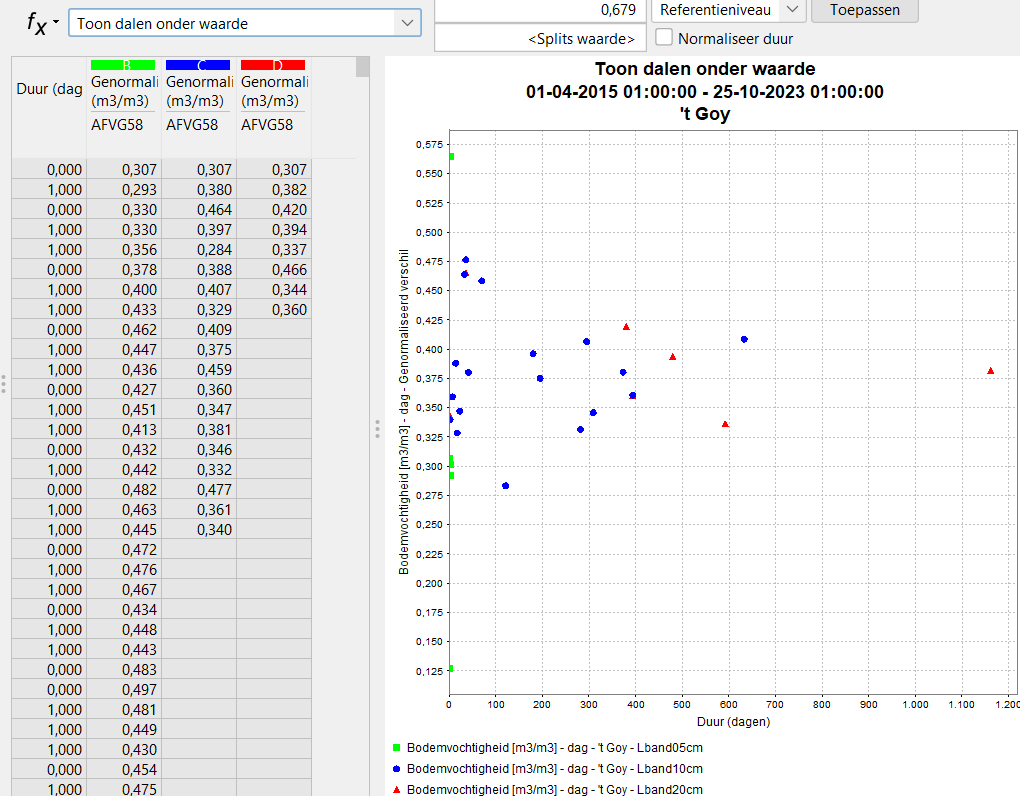Select cell with value 0,380
The image size is (1020, 796).
tap(198, 189)
